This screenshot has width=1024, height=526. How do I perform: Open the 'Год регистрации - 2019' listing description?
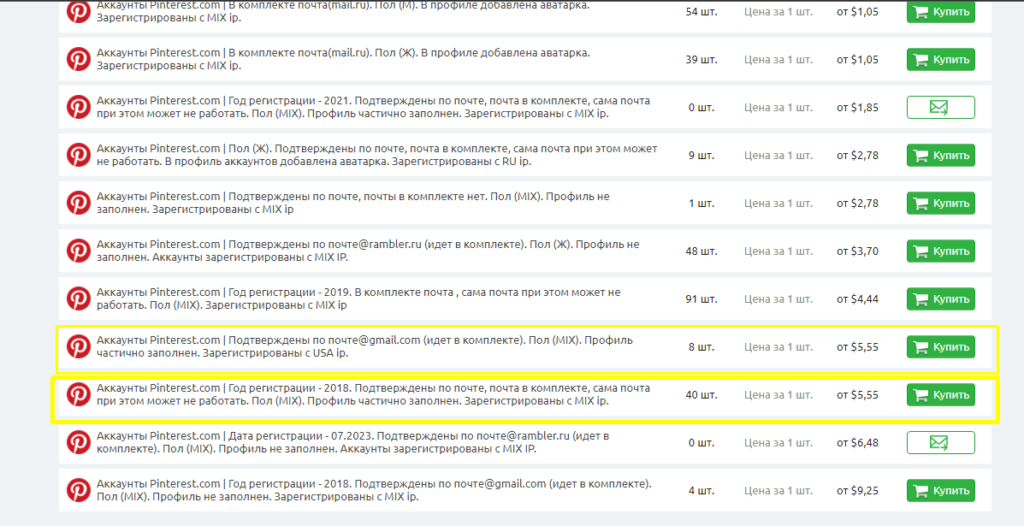(x=359, y=299)
